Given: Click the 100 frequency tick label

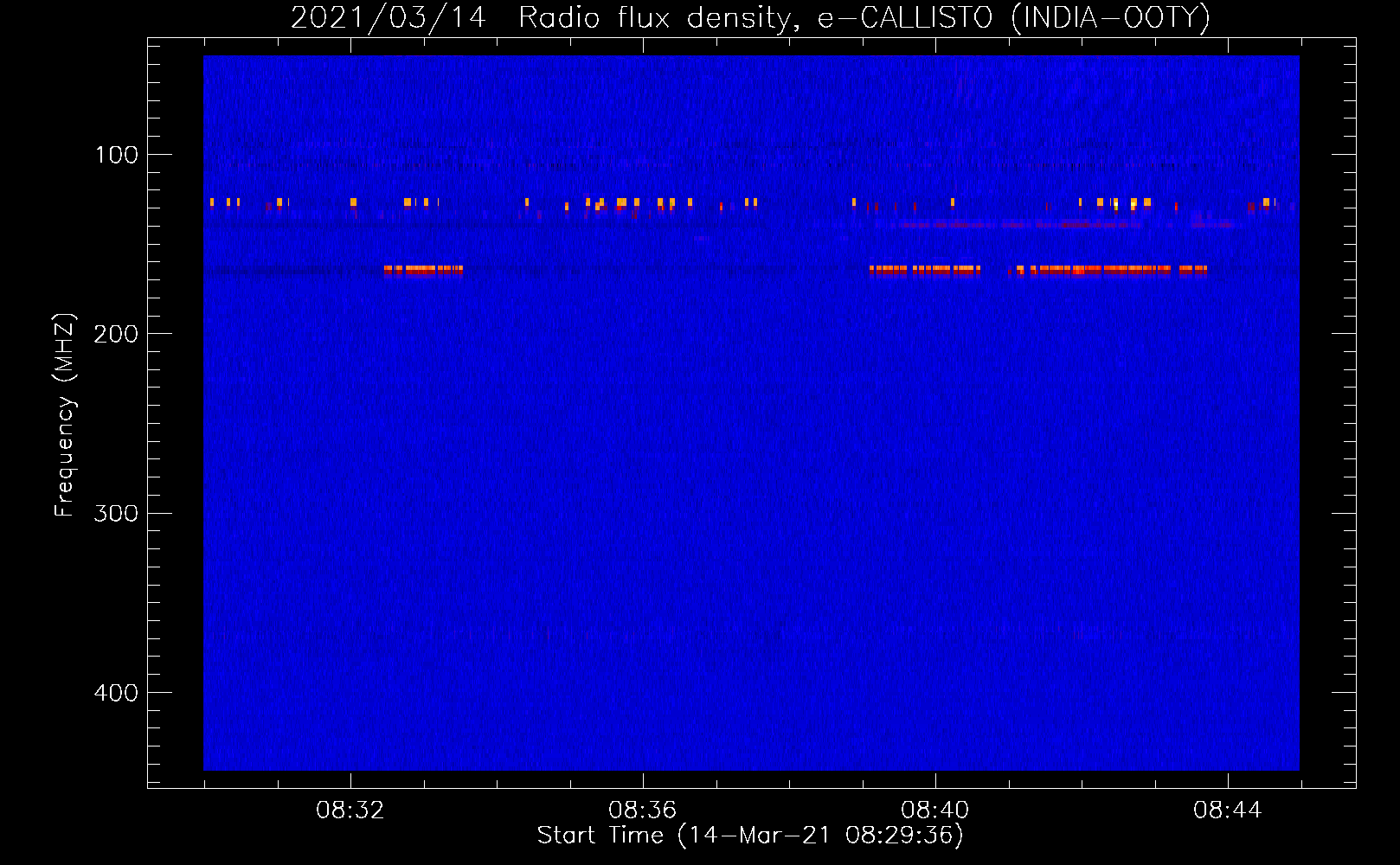Looking at the screenshot, I should tap(117, 155).
